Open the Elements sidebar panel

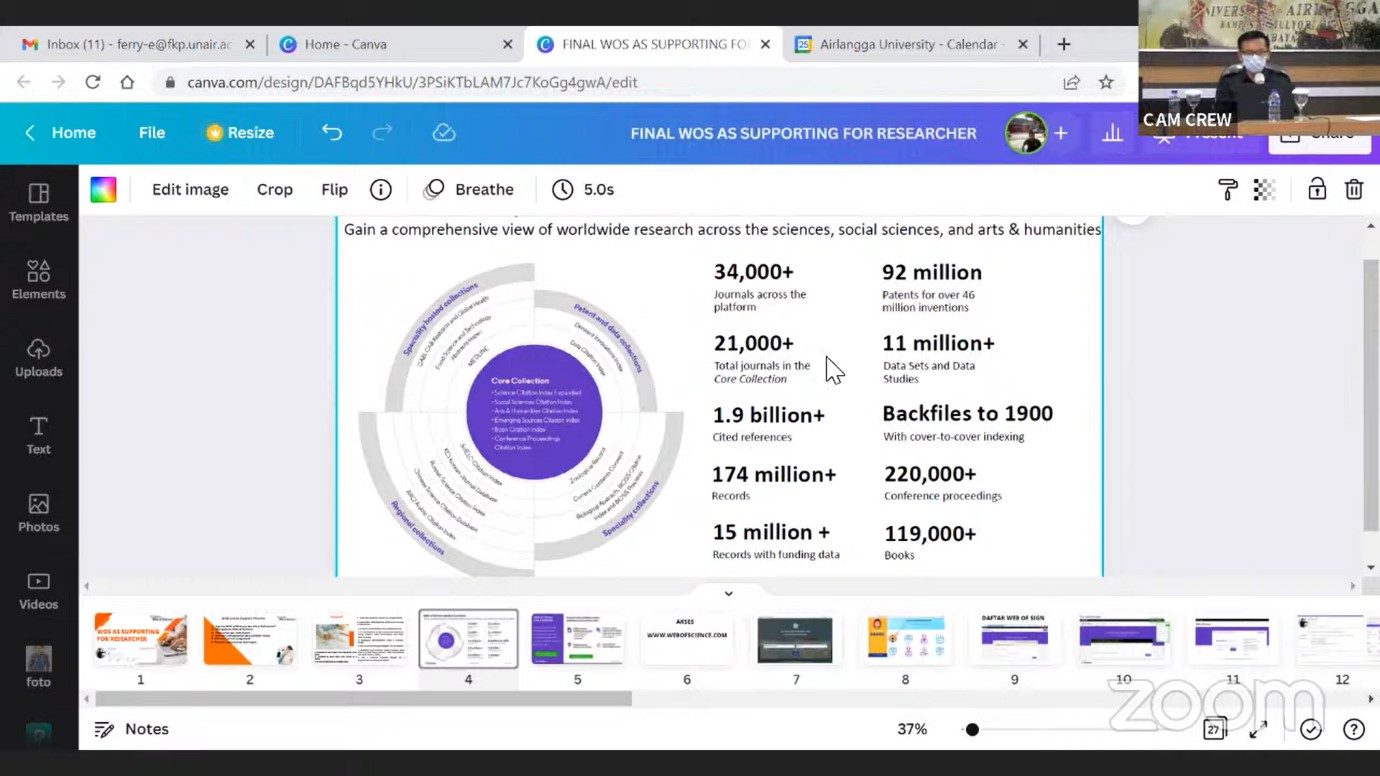(38, 279)
